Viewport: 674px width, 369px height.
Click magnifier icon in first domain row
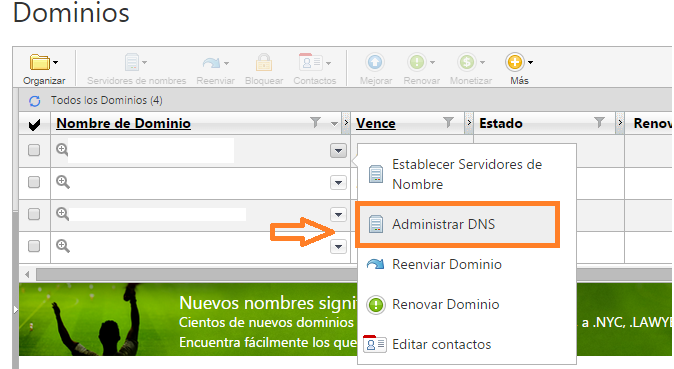[62, 150]
